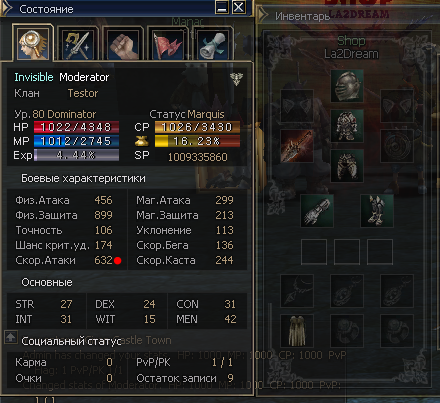Image resolution: width=440 pixels, height=403 pixels.
Task: Select the empty shield slot
Action: click(x=397, y=146)
